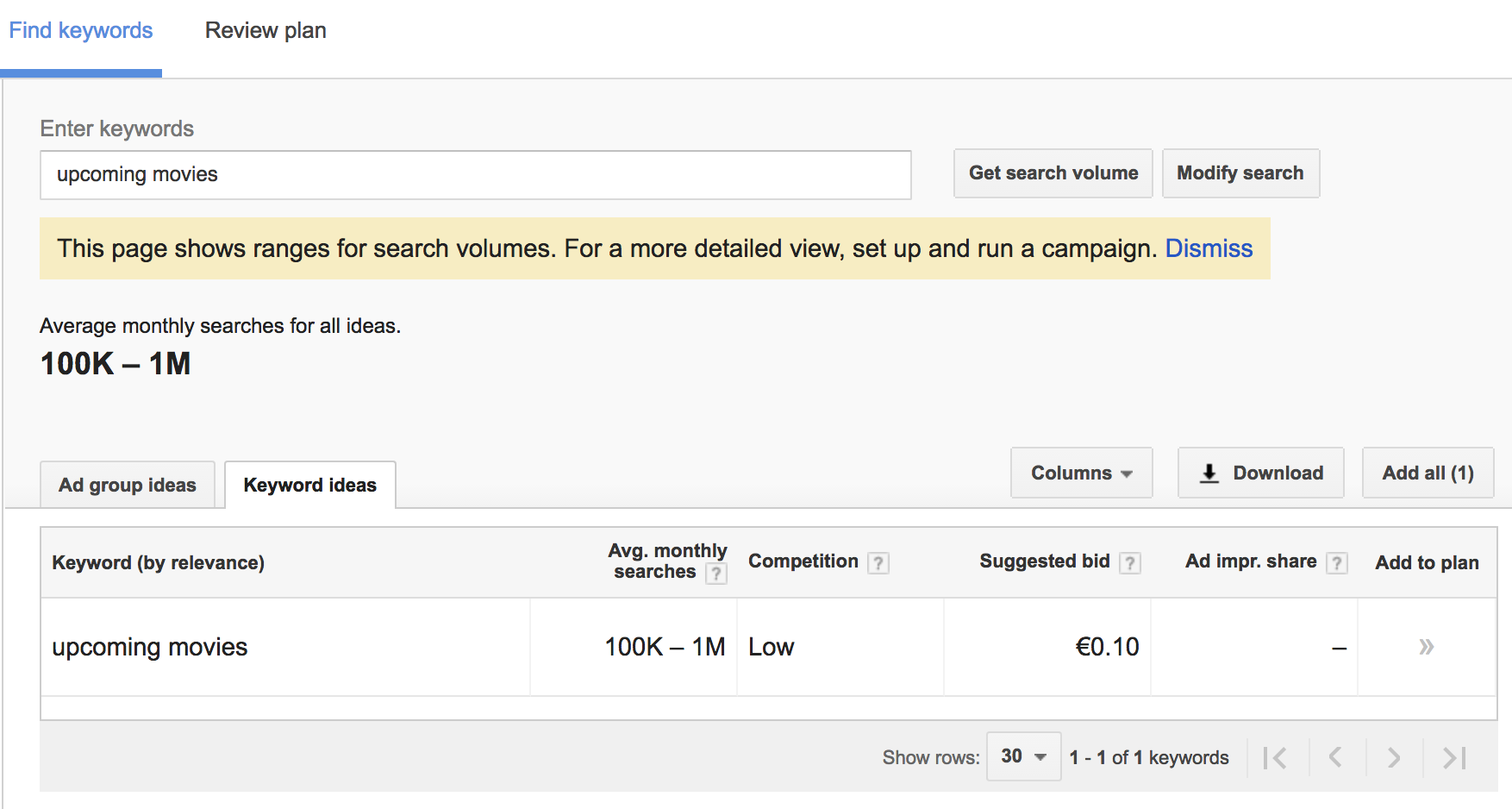Switch to Review plan tab
The height and width of the screenshot is (809, 1512).
(x=266, y=31)
